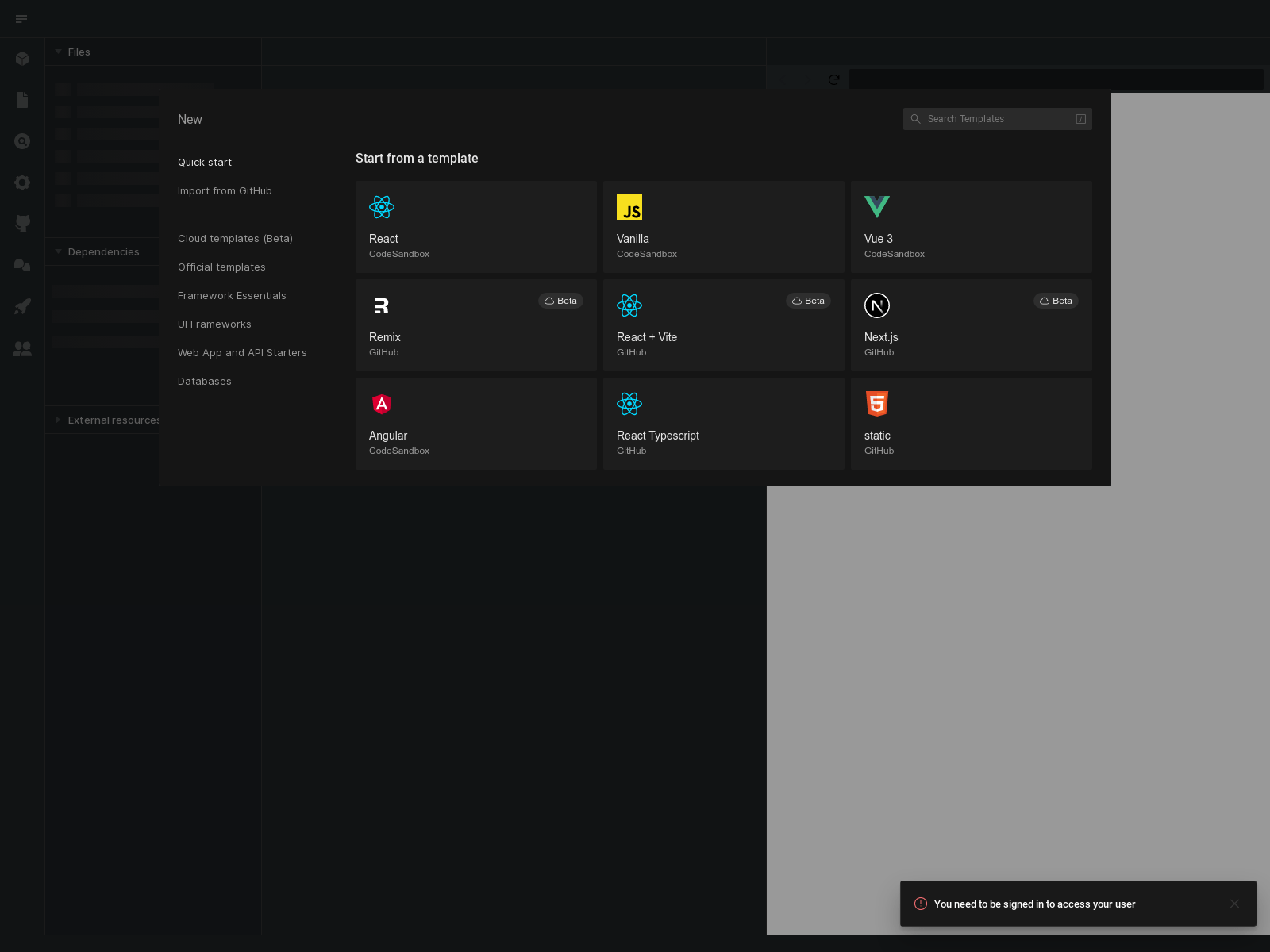
Task: Choose the Remix template card
Action: point(476,325)
